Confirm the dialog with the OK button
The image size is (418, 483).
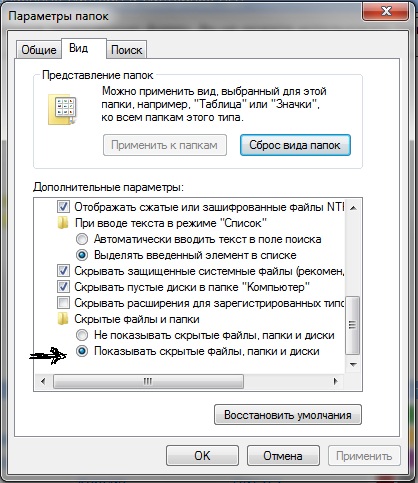(202, 456)
